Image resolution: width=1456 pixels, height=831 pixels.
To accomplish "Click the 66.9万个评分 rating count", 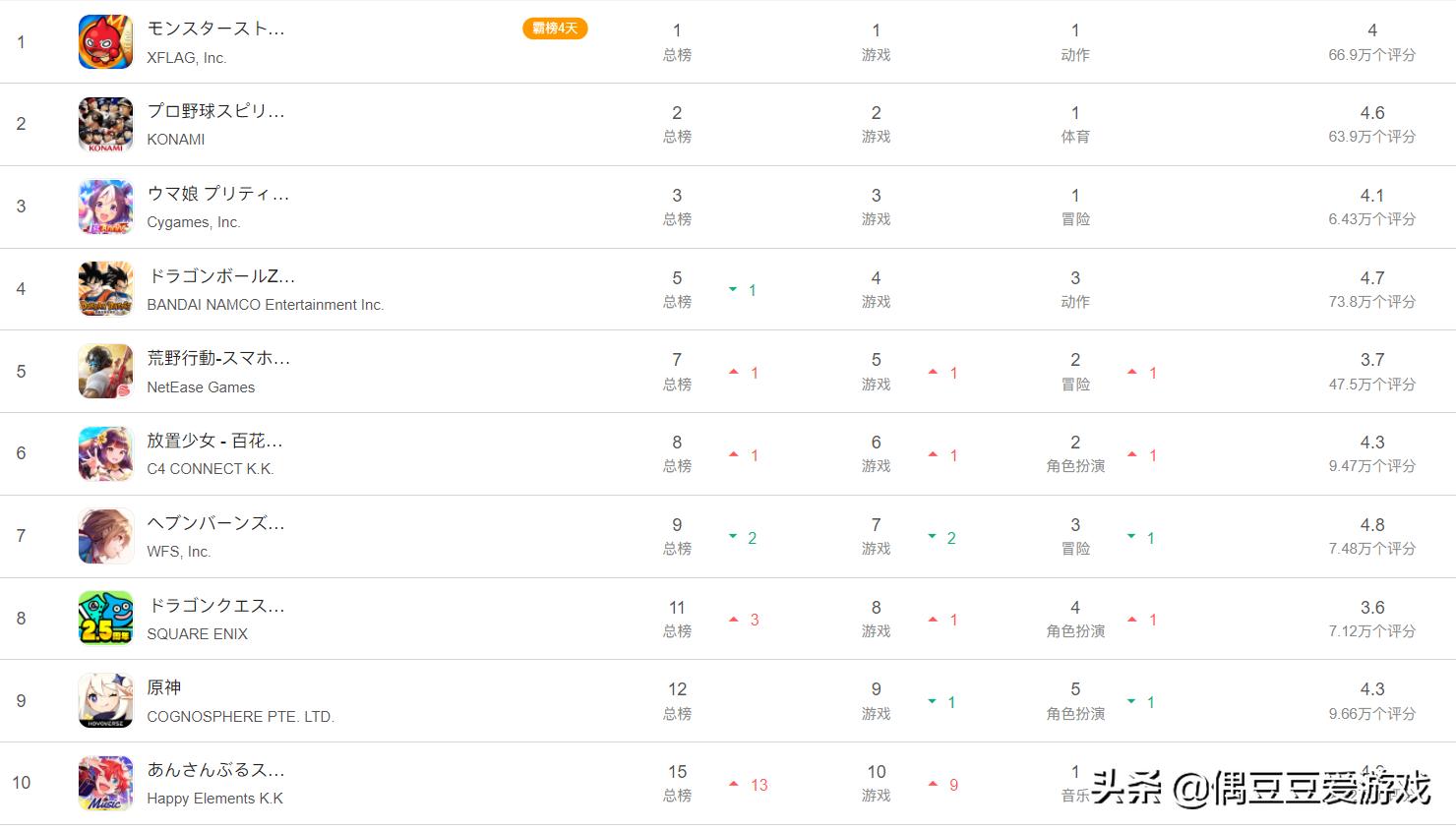I will click(x=1372, y=55).
